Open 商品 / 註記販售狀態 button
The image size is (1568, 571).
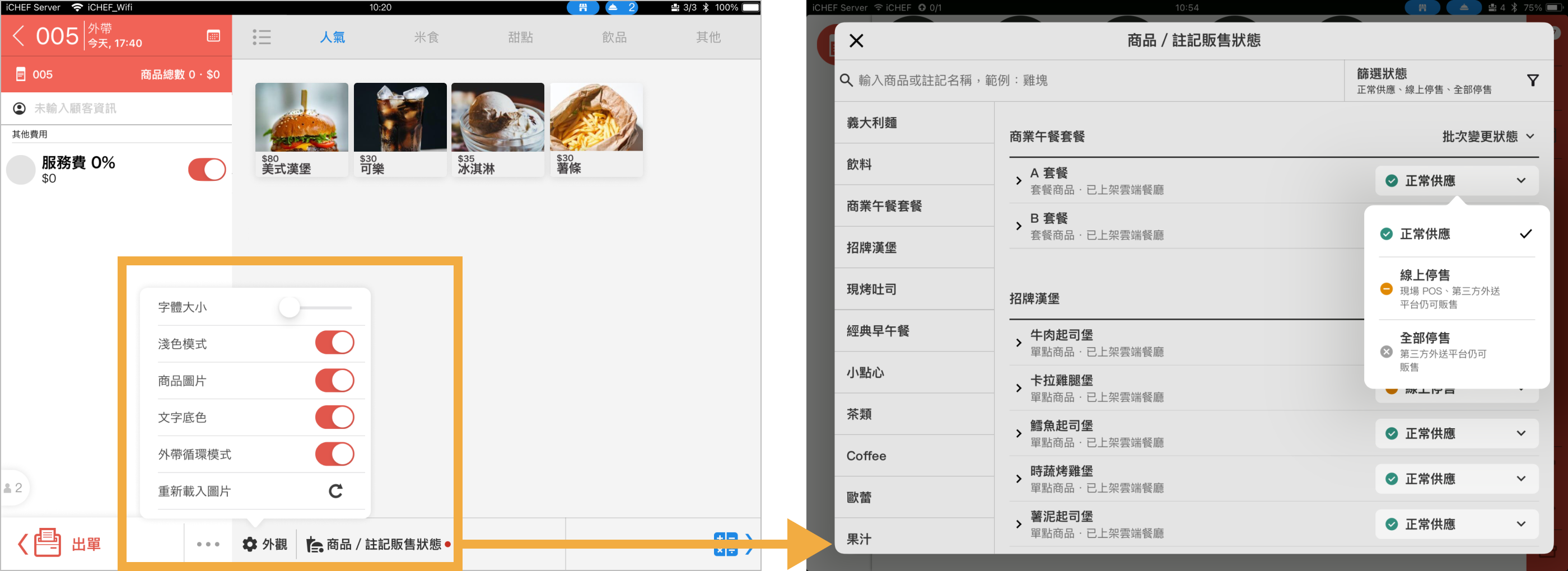[378, 544]
